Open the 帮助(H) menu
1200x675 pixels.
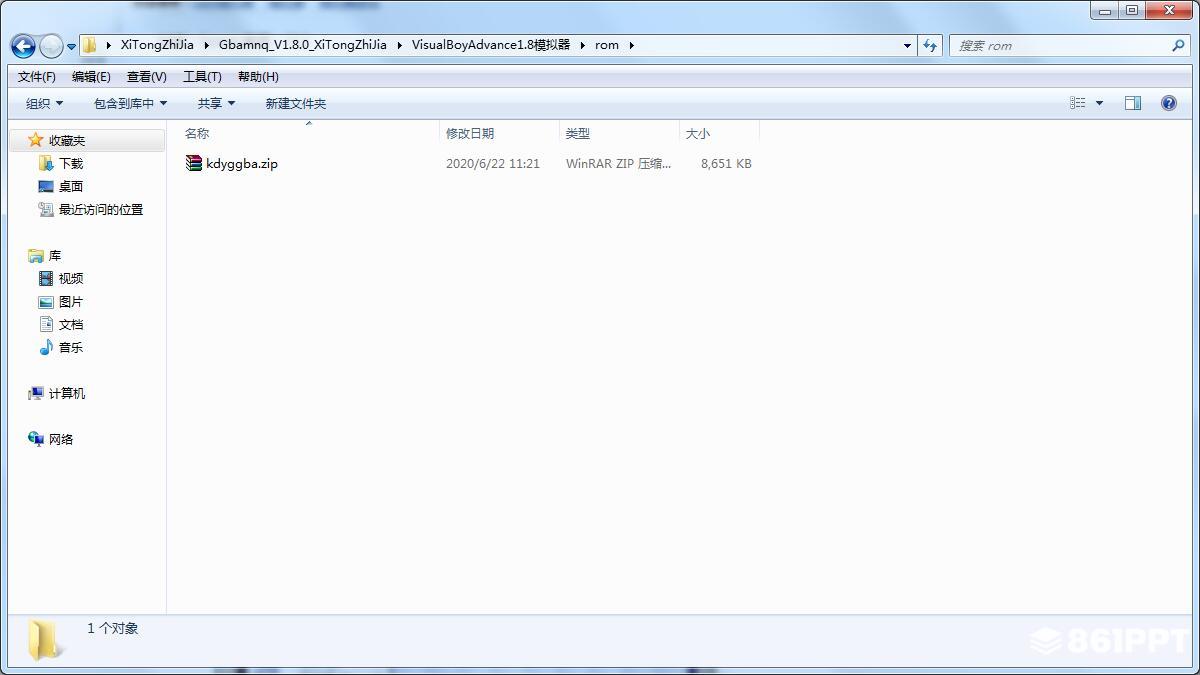(258, 77)
